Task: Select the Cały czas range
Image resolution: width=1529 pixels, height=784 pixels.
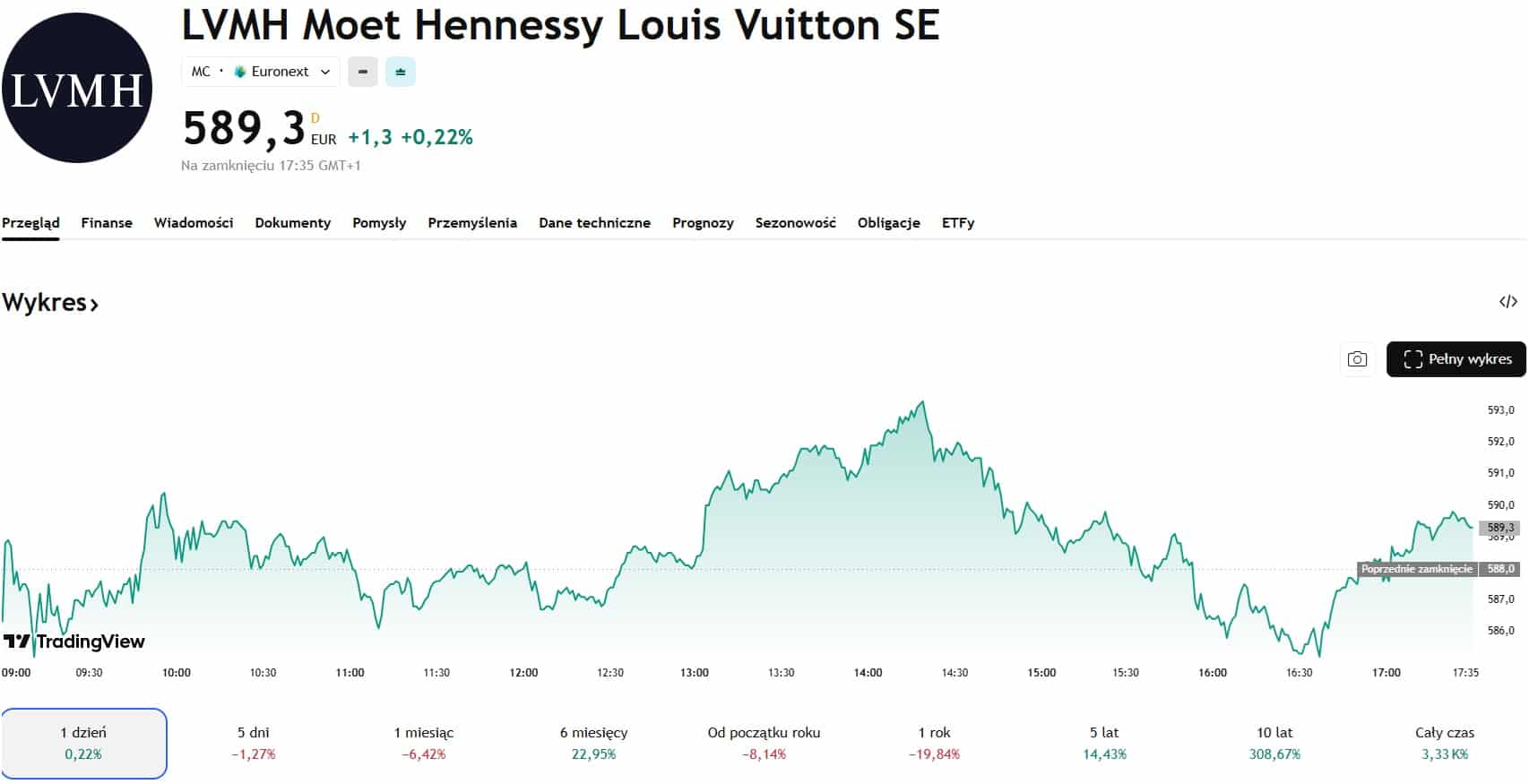Action: (1444, 743)
